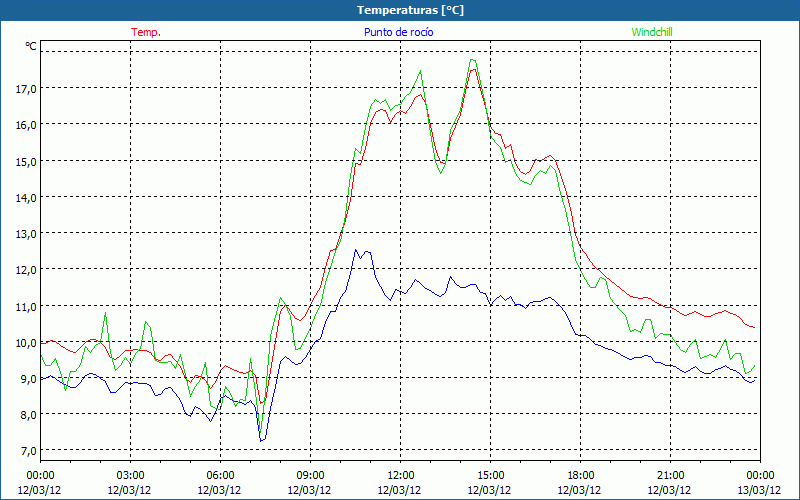The height and width of the screenshot is (500, 800).
Task: Click the 15:00 time label
Action: click(x=490, y=476)
